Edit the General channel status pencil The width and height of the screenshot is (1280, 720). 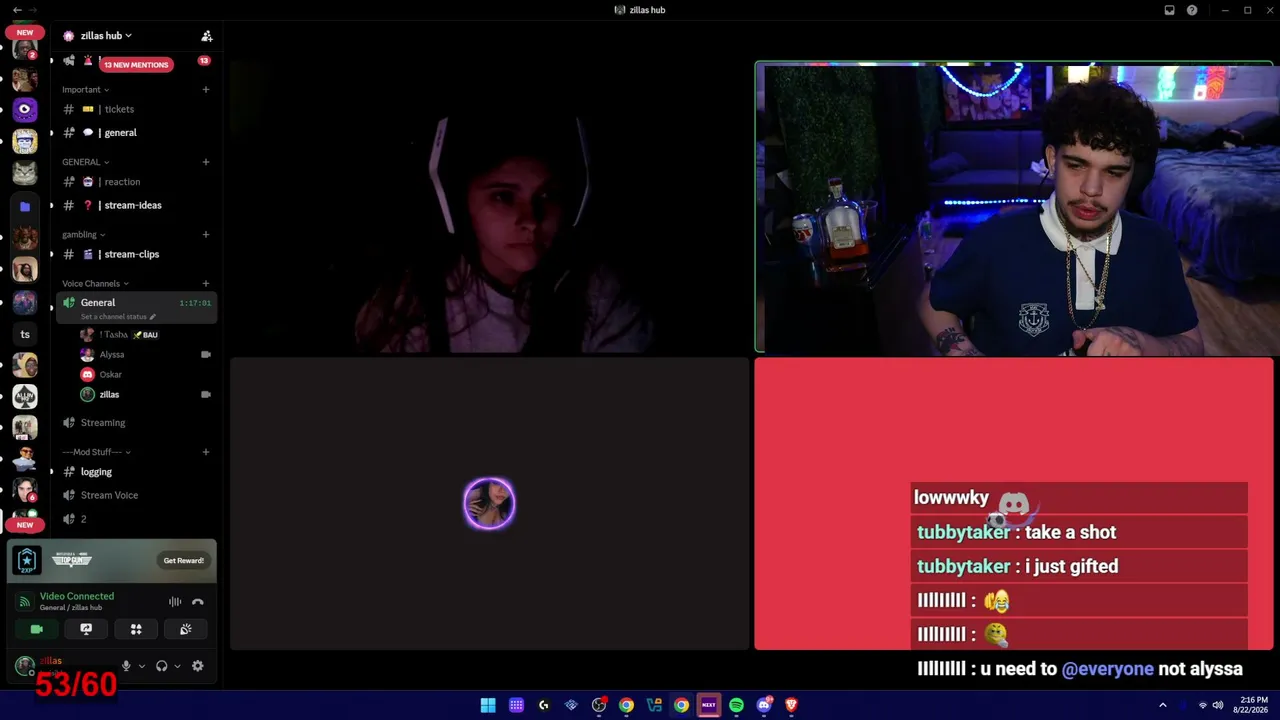coord(153,317)
